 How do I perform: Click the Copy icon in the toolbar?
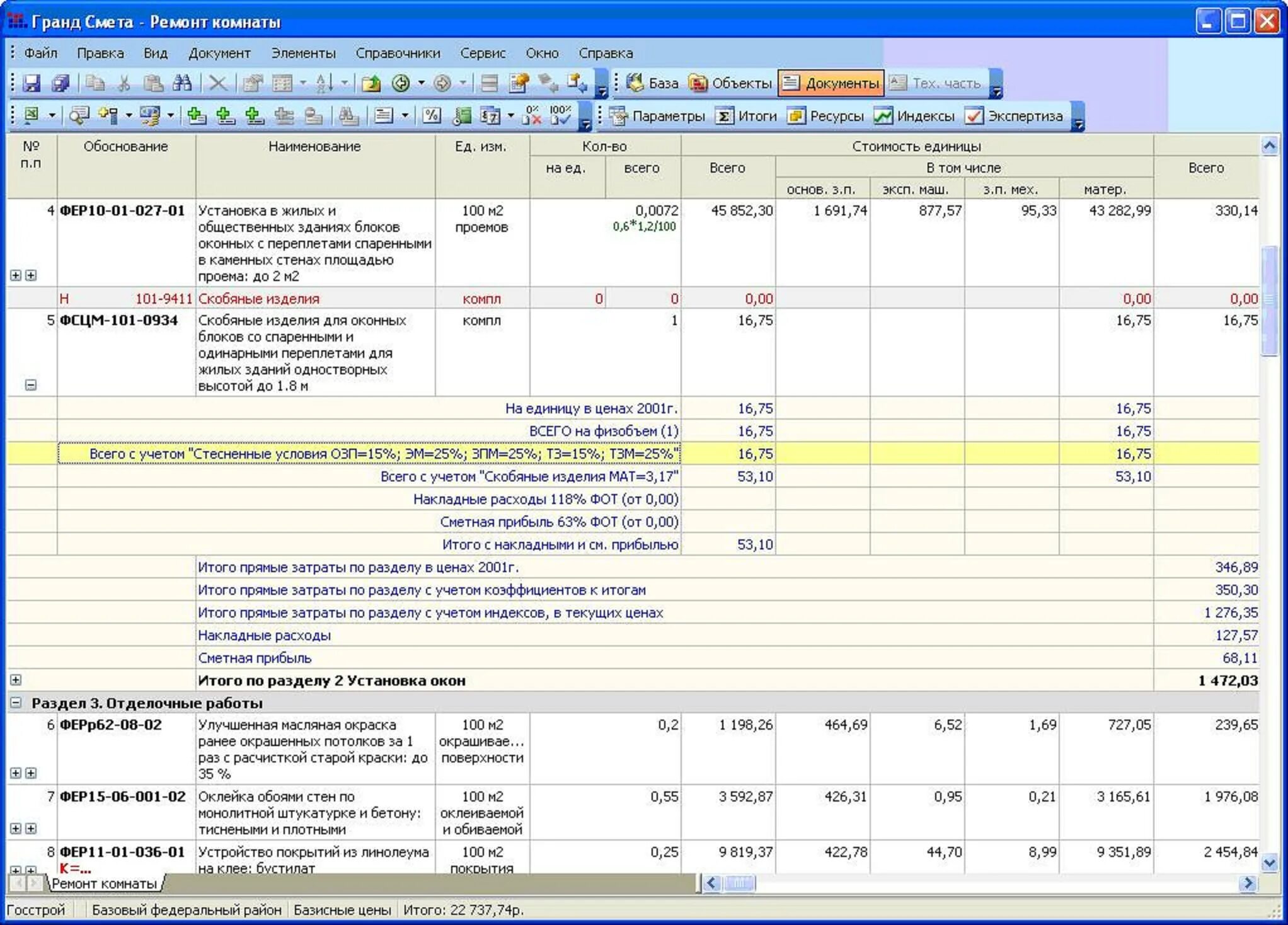point(95,83)
